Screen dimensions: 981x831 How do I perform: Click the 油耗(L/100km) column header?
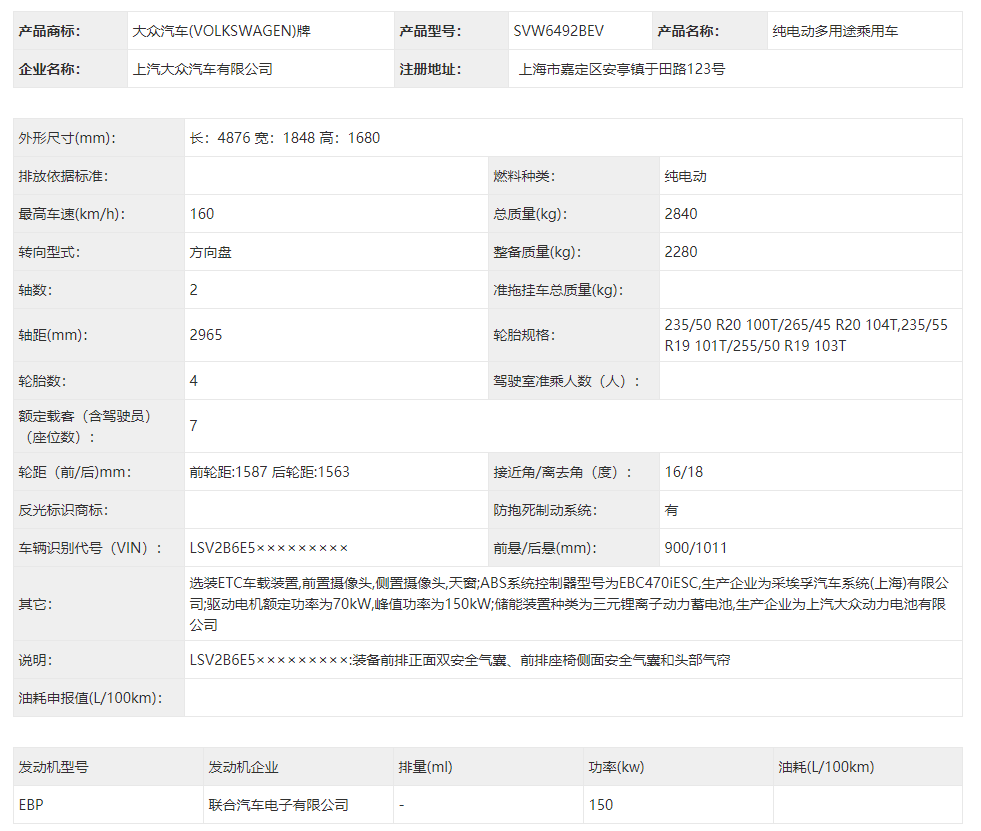click(x=826, y=767)
